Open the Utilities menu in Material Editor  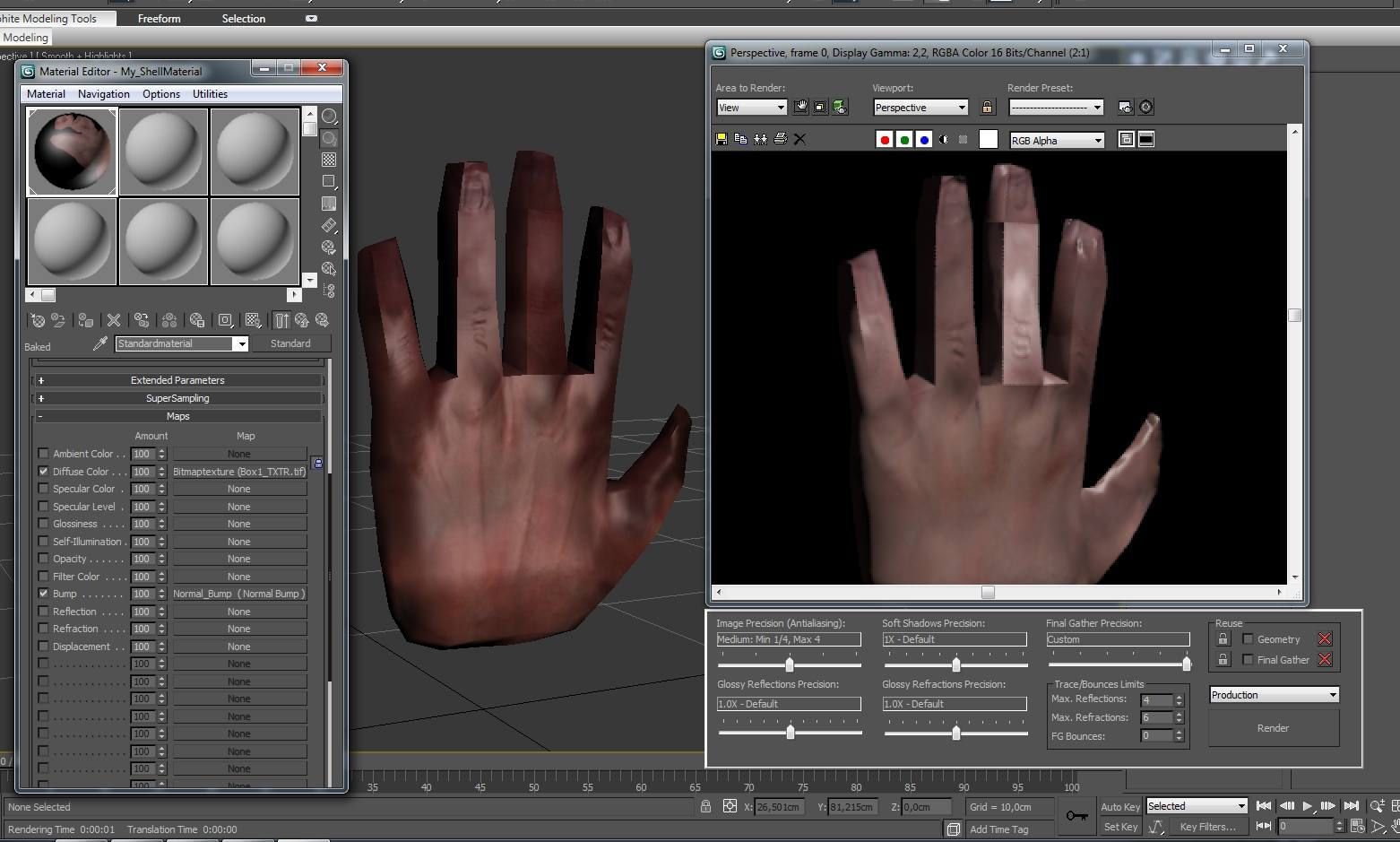point(210,94)
